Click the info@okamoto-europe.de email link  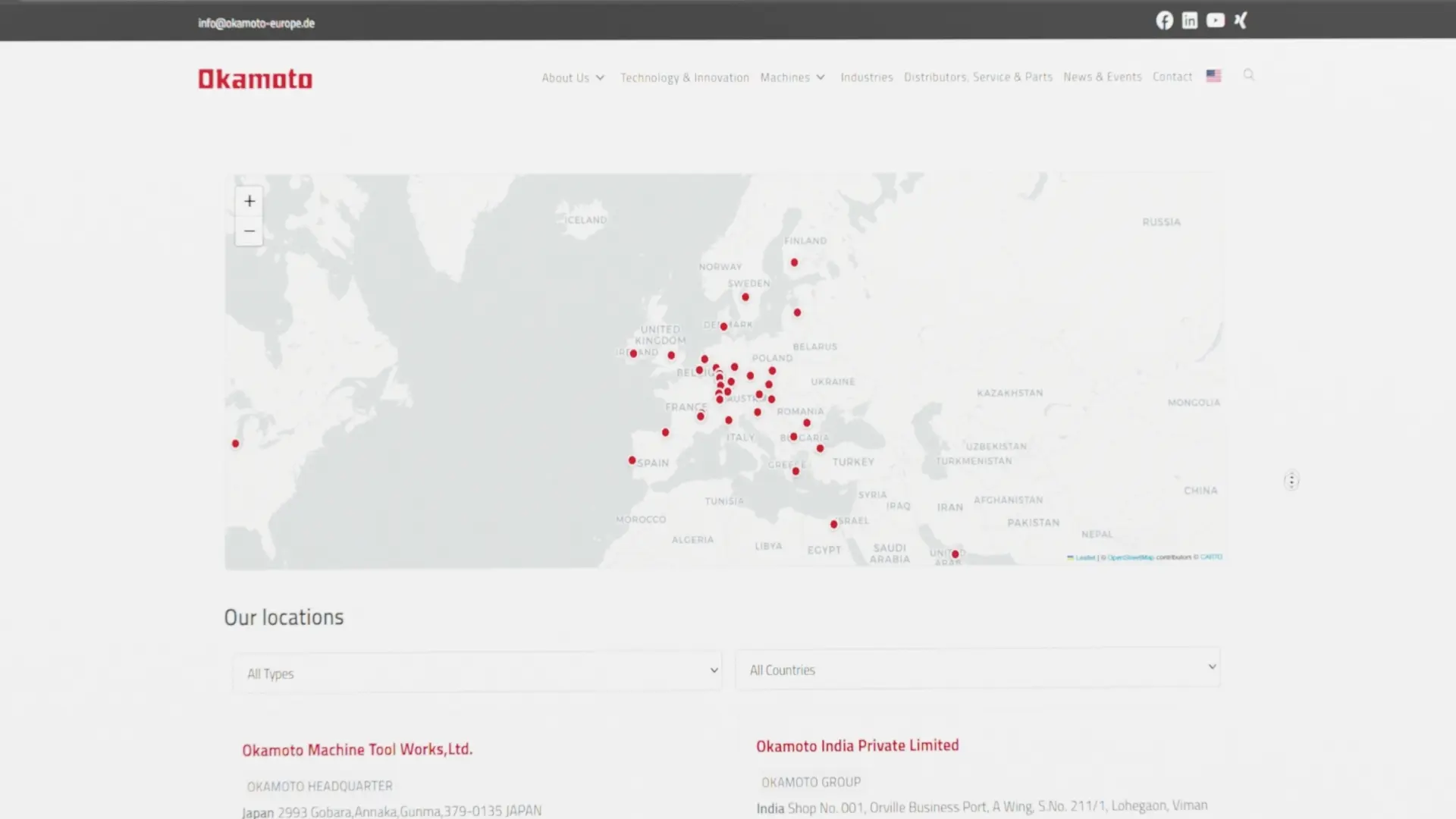coord(256,23)
